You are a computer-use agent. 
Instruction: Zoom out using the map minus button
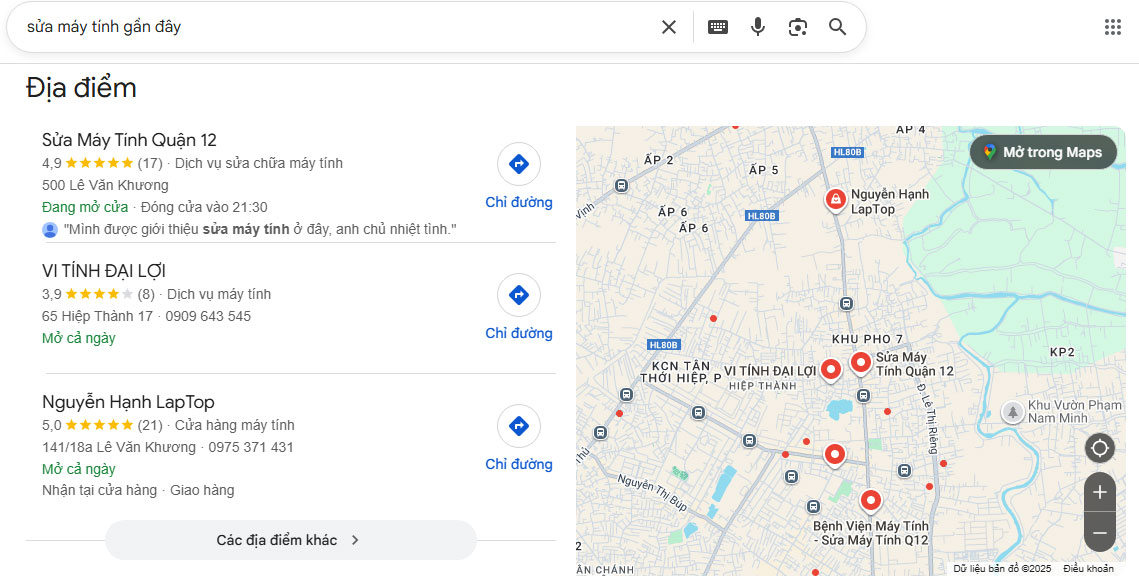1099,533
